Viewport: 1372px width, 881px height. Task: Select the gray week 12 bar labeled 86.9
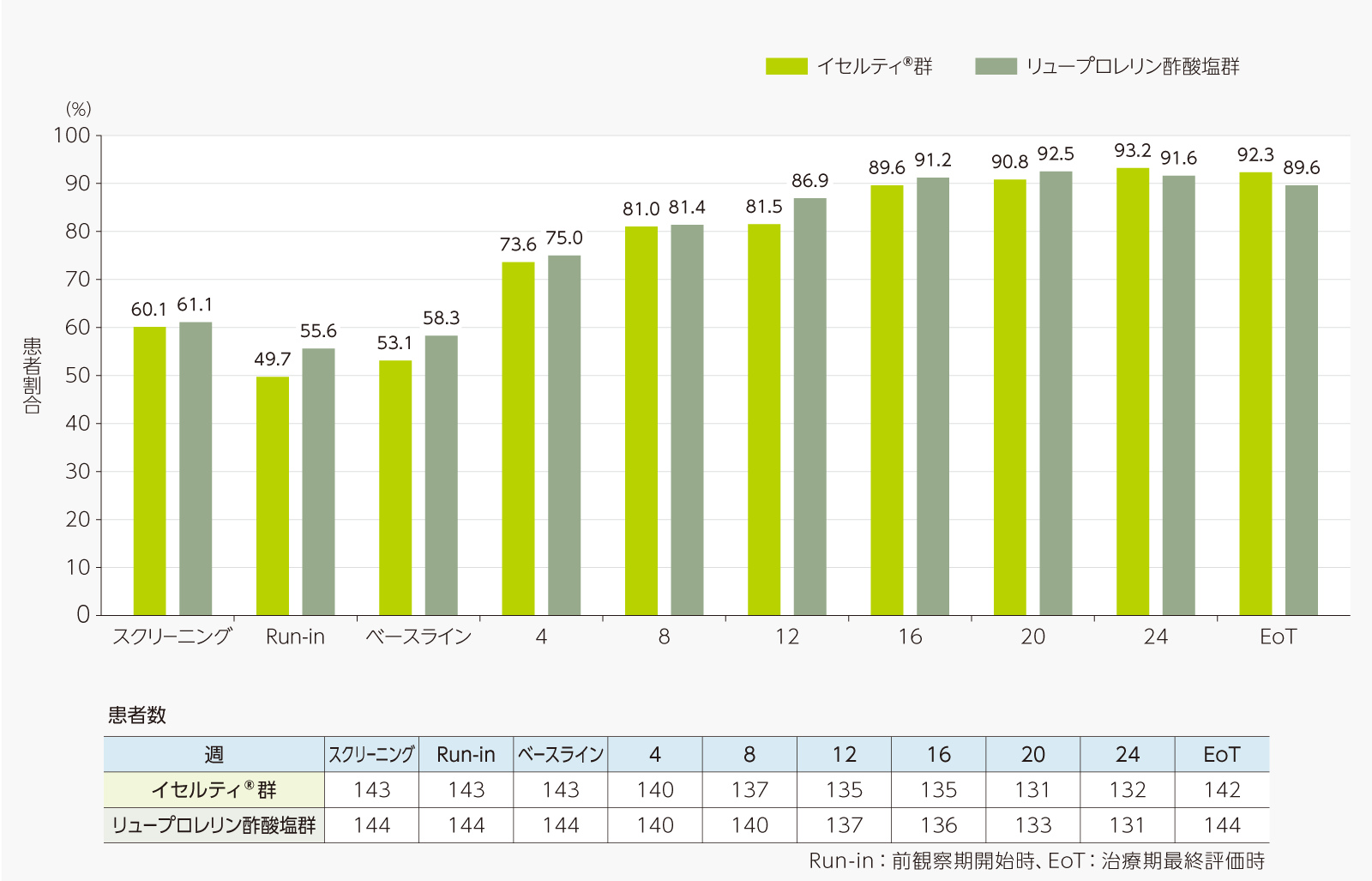(x=809, y=407)
